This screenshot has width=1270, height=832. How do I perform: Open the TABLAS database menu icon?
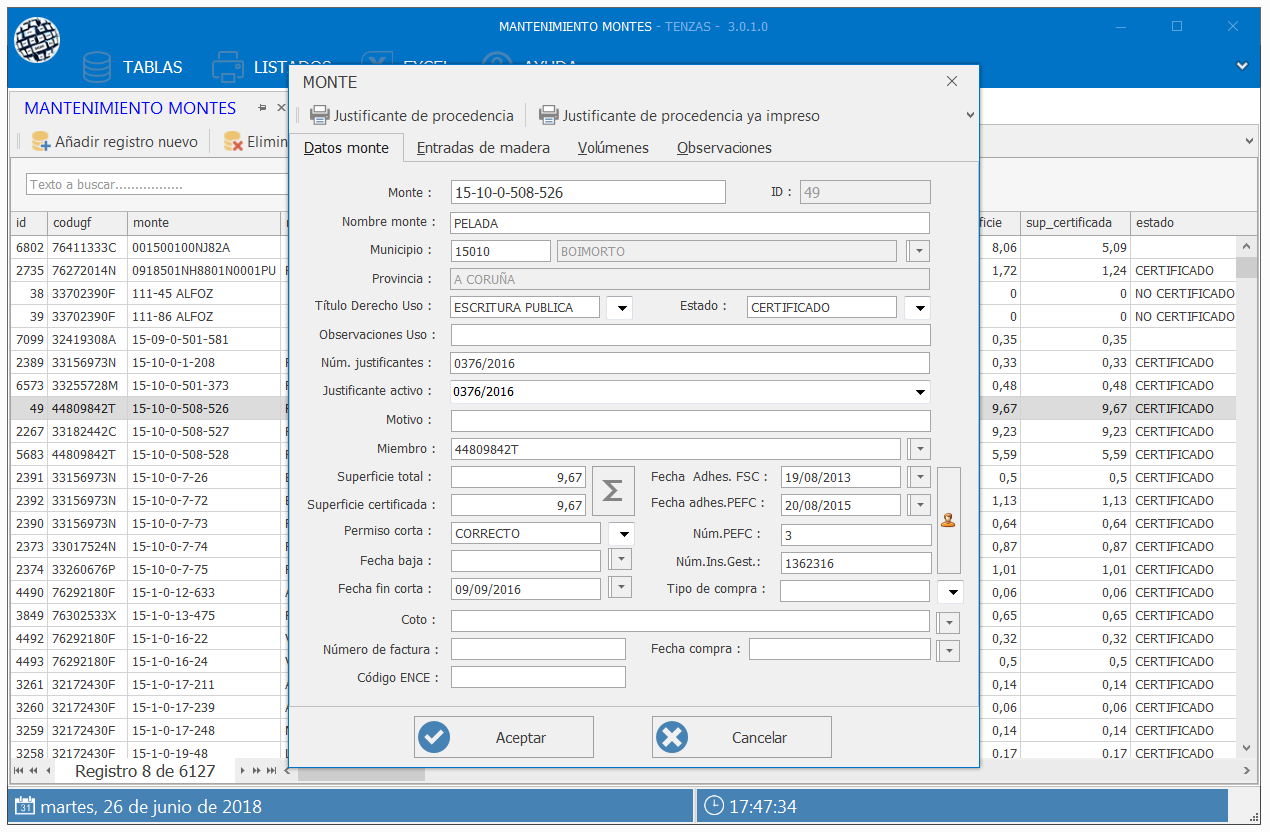(x=98, y=68)
